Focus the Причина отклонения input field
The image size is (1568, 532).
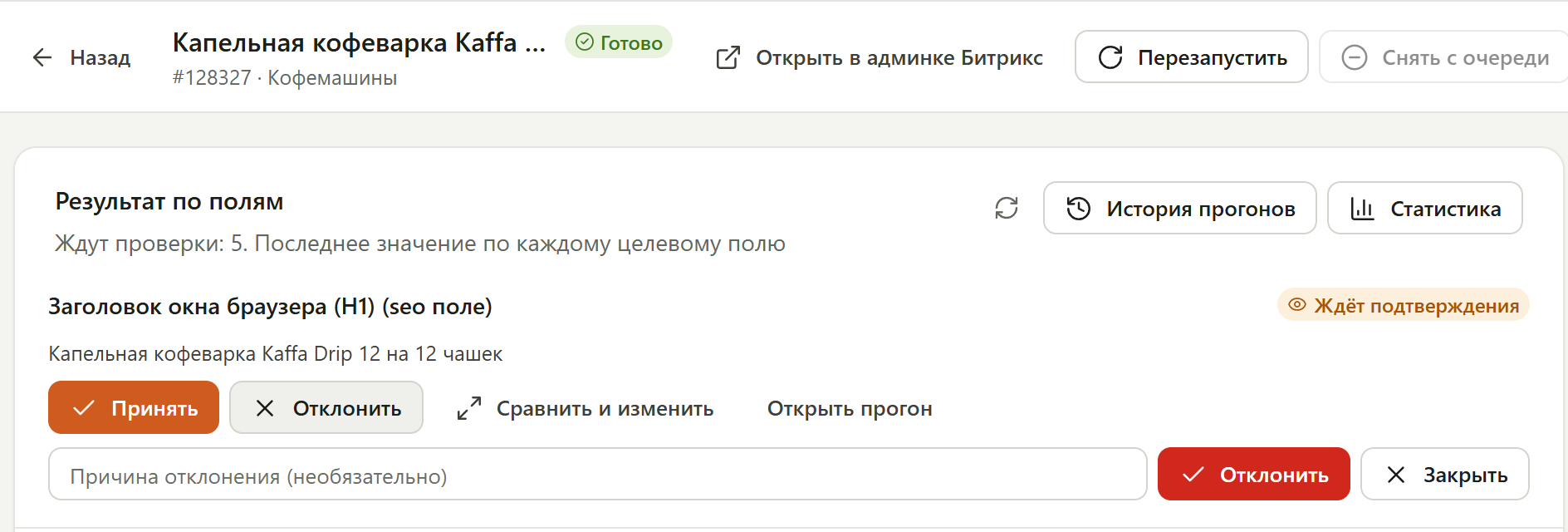598,474
